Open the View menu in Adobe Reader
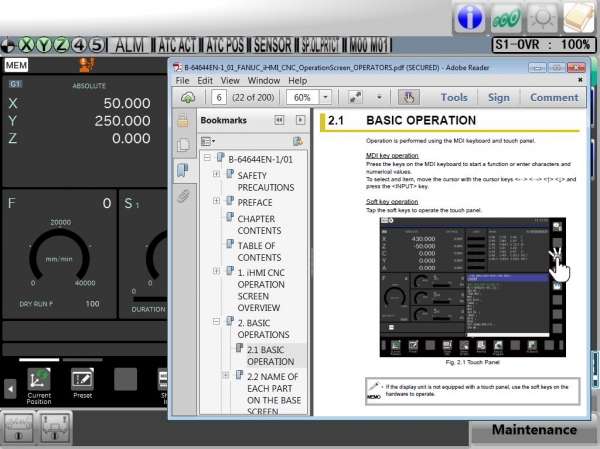This screenshot has width=600, height=449. 230,80
